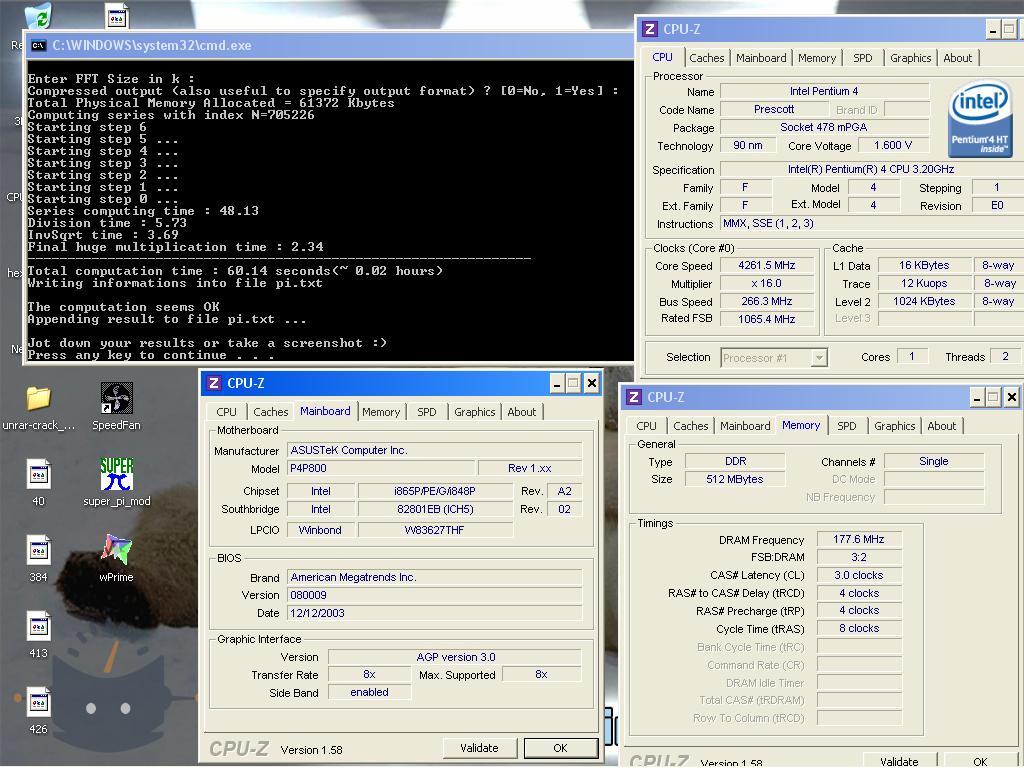This screenshot has height=768, width=1024.
Task: Open Mainboard tab in top-right CPU-Z window
Action: pyautogui.click(x=761, y=57)
